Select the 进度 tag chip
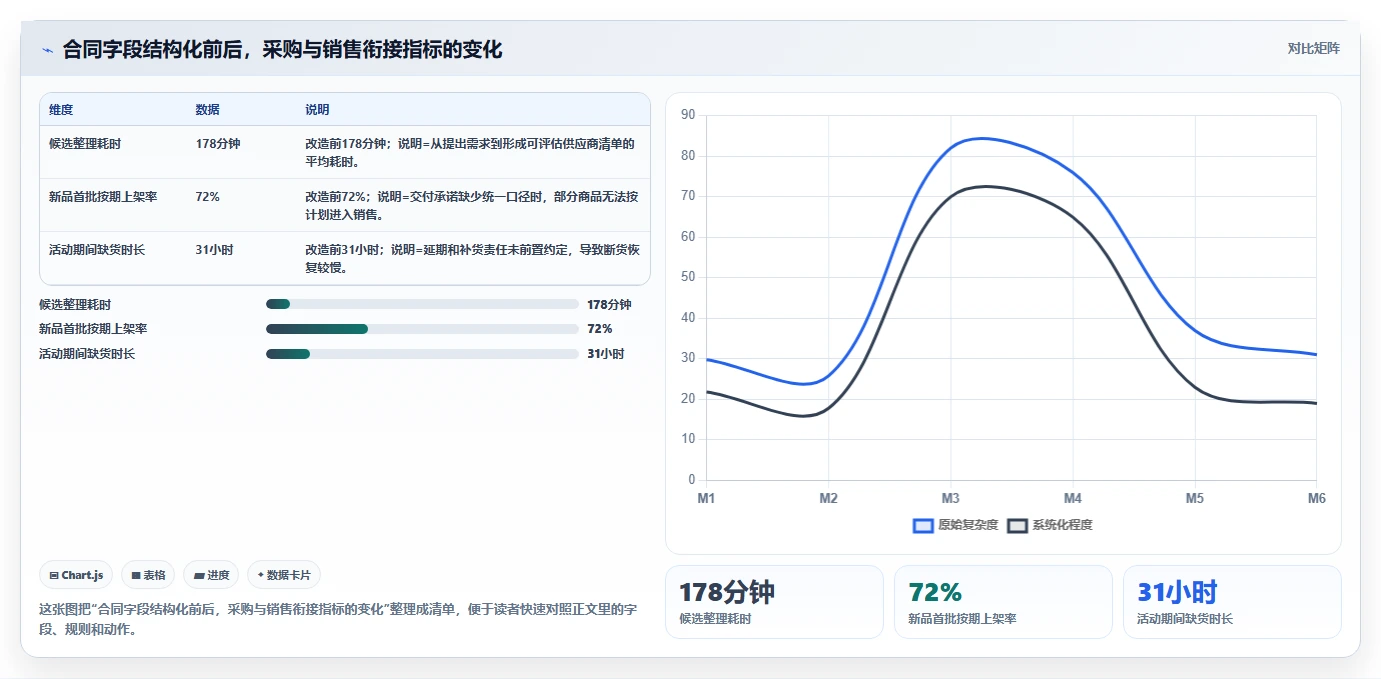Image resolution: width=1381 pixels, height=679 pixels. click(x=211, y=575)
